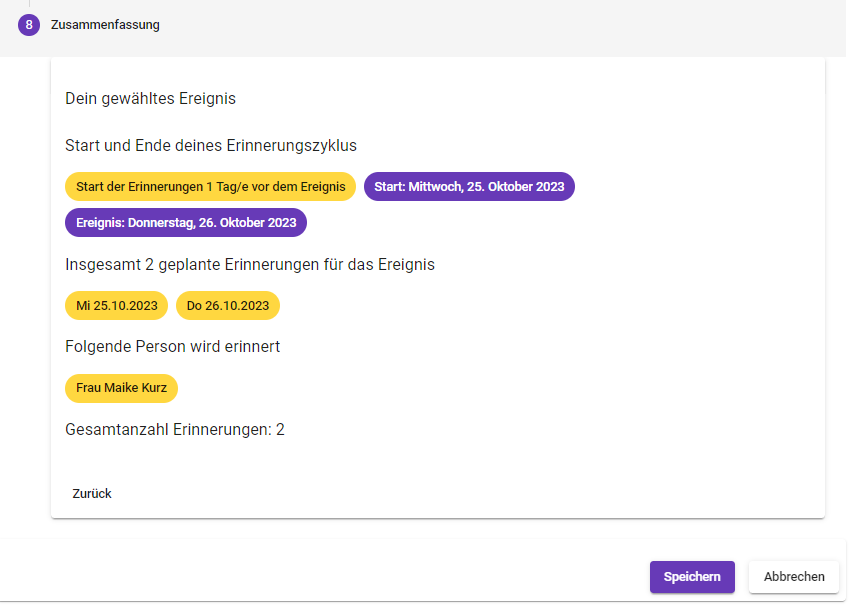Select the Zusammenfassung step label
The height and width of the screenshot is (613, 859).
pyautogui.click(x=105, y=25)
